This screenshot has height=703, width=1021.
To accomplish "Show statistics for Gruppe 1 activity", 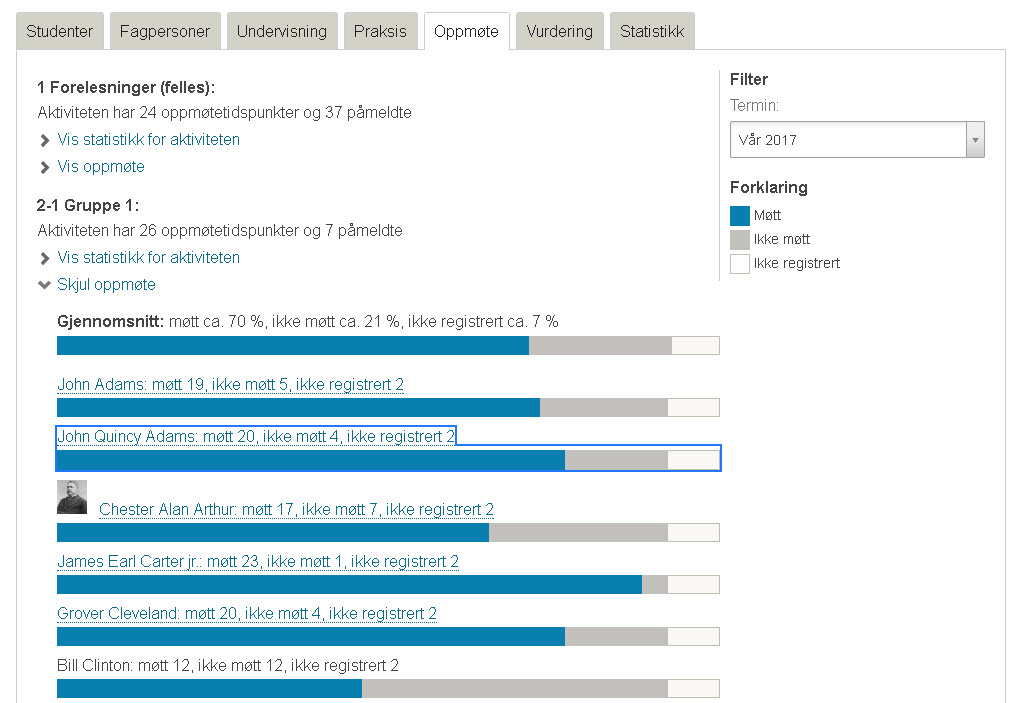I will [148, 258].
